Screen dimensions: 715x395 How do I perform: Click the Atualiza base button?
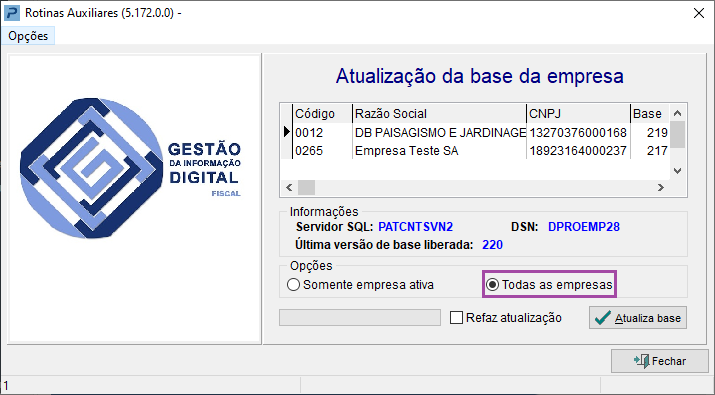[637, 318]
